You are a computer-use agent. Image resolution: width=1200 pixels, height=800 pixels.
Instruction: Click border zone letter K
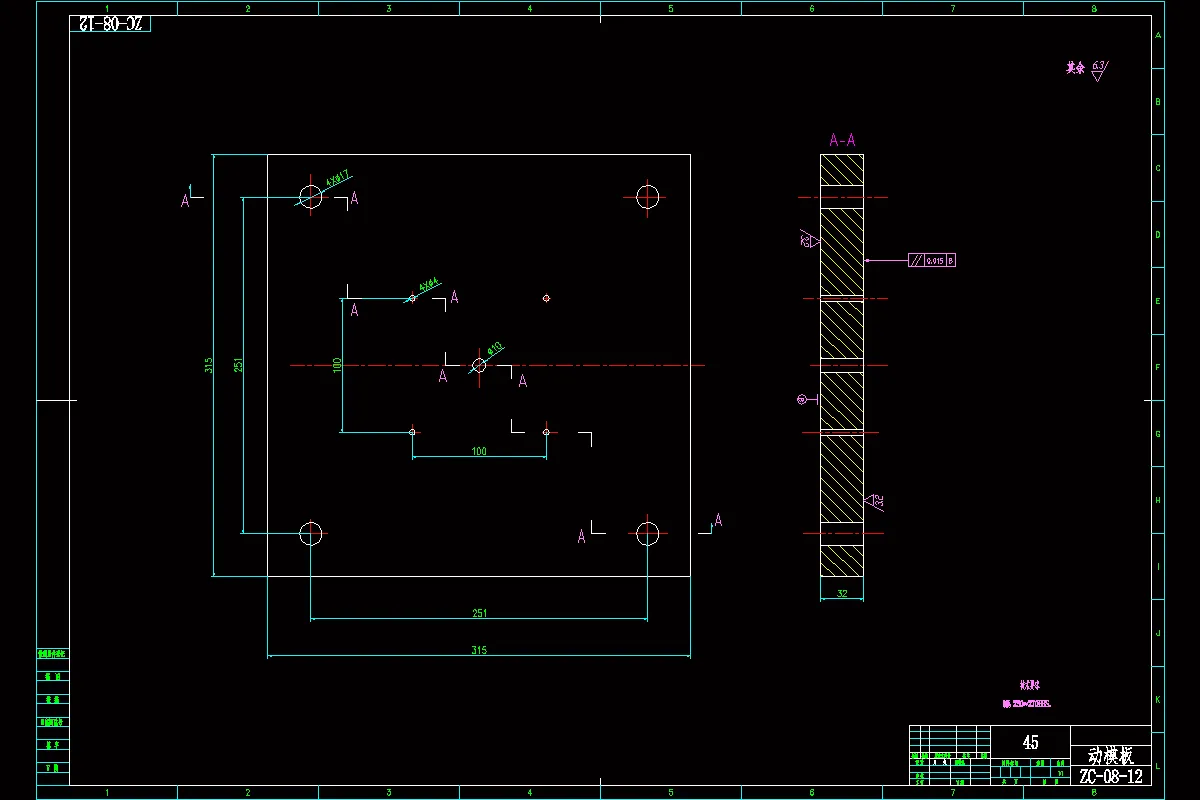1158,700
